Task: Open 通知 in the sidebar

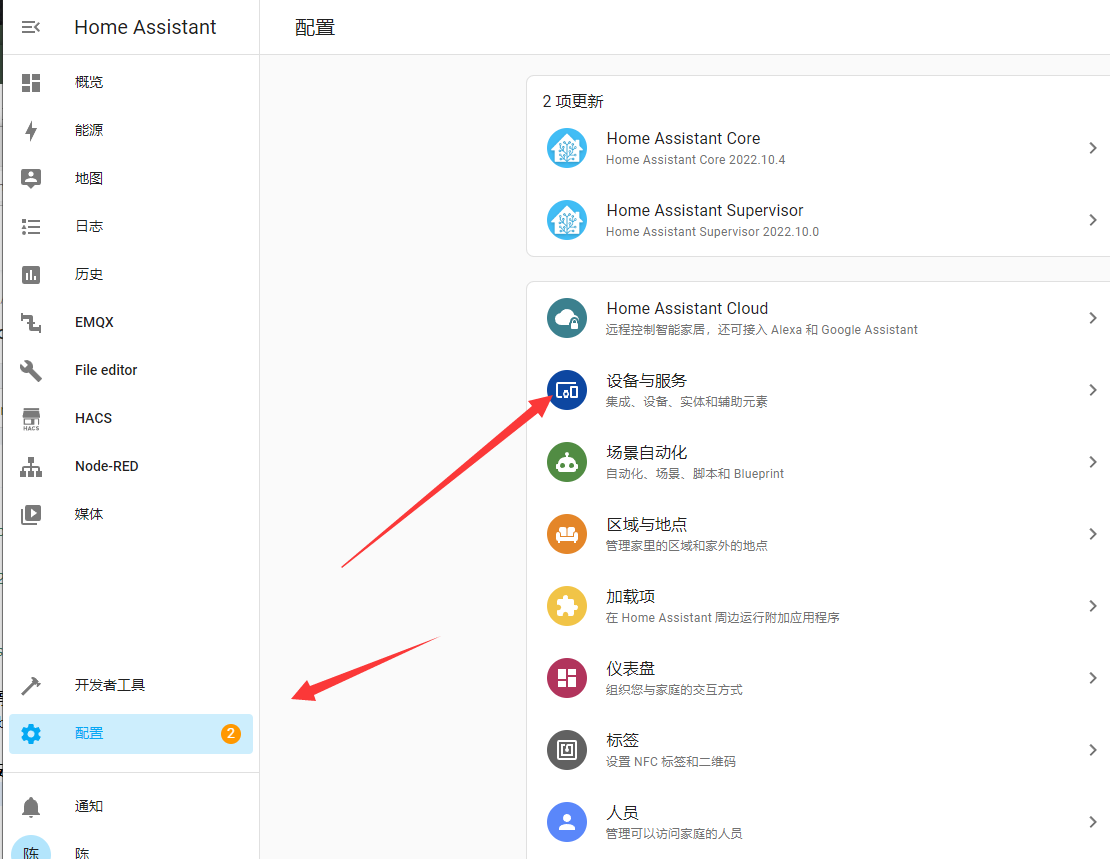Action: tap(131, 807)
